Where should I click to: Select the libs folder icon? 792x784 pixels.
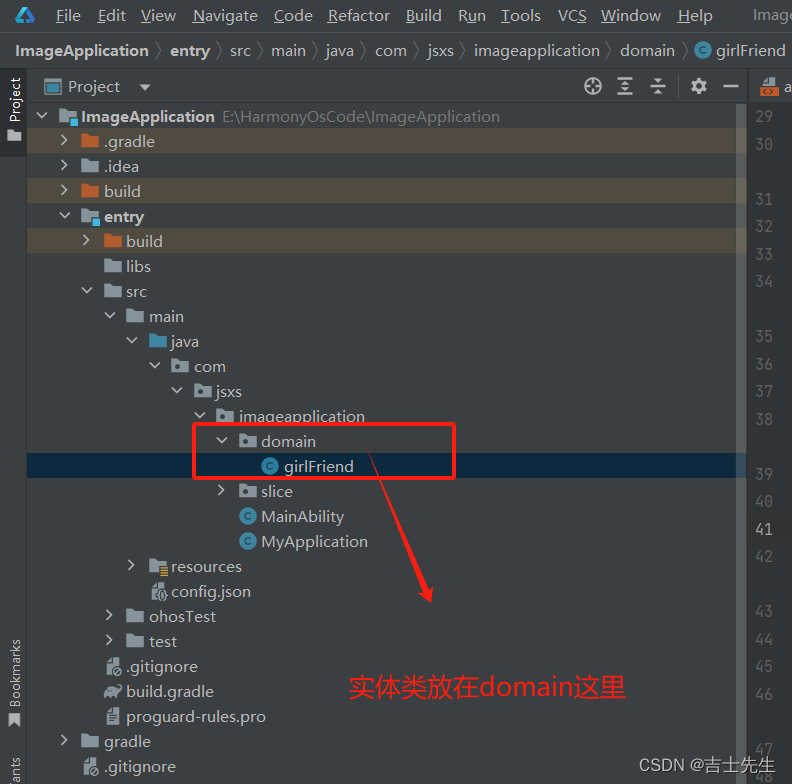[x=113, y=266]
